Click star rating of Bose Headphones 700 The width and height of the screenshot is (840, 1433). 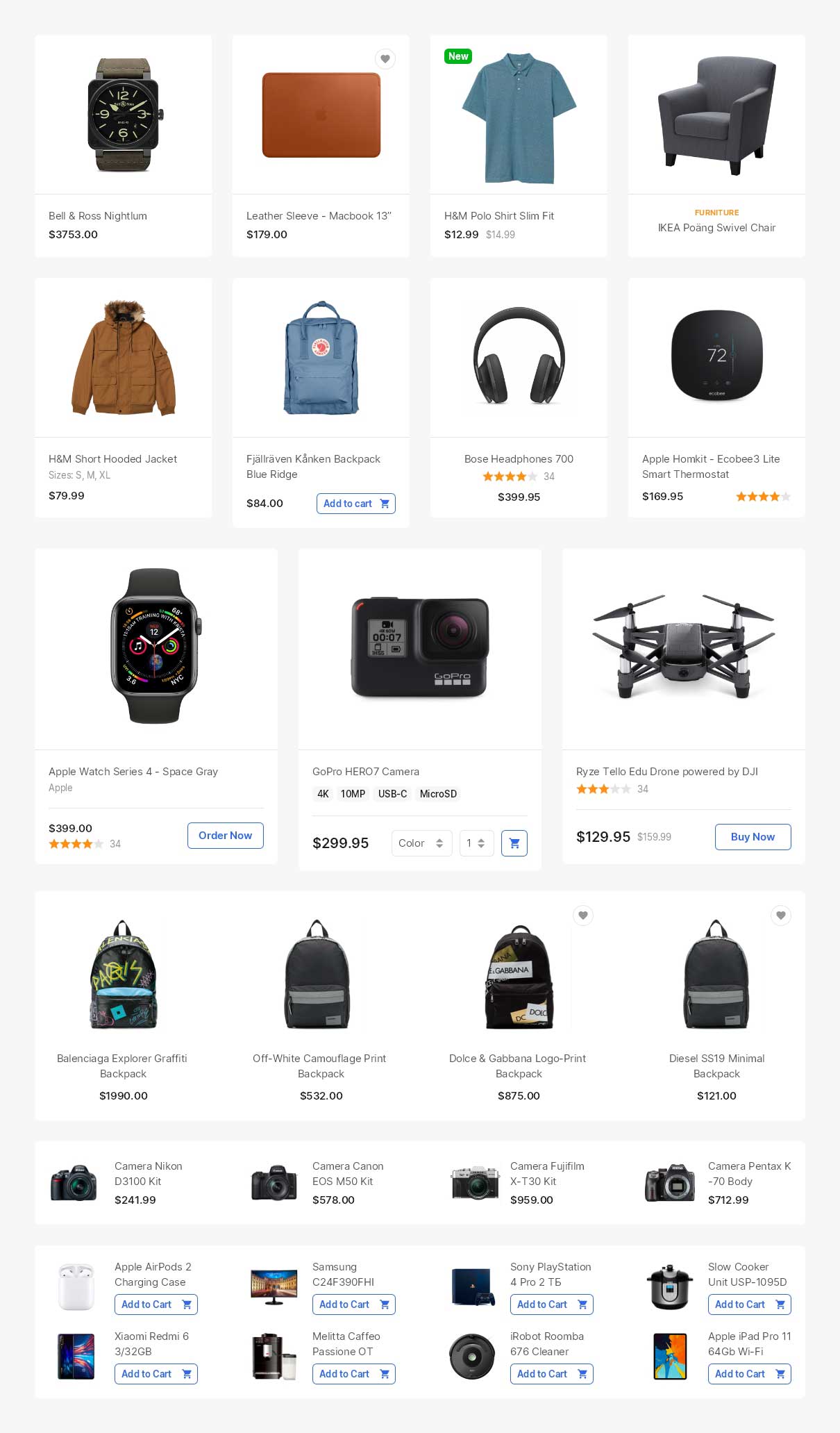(x=510, y=477)
